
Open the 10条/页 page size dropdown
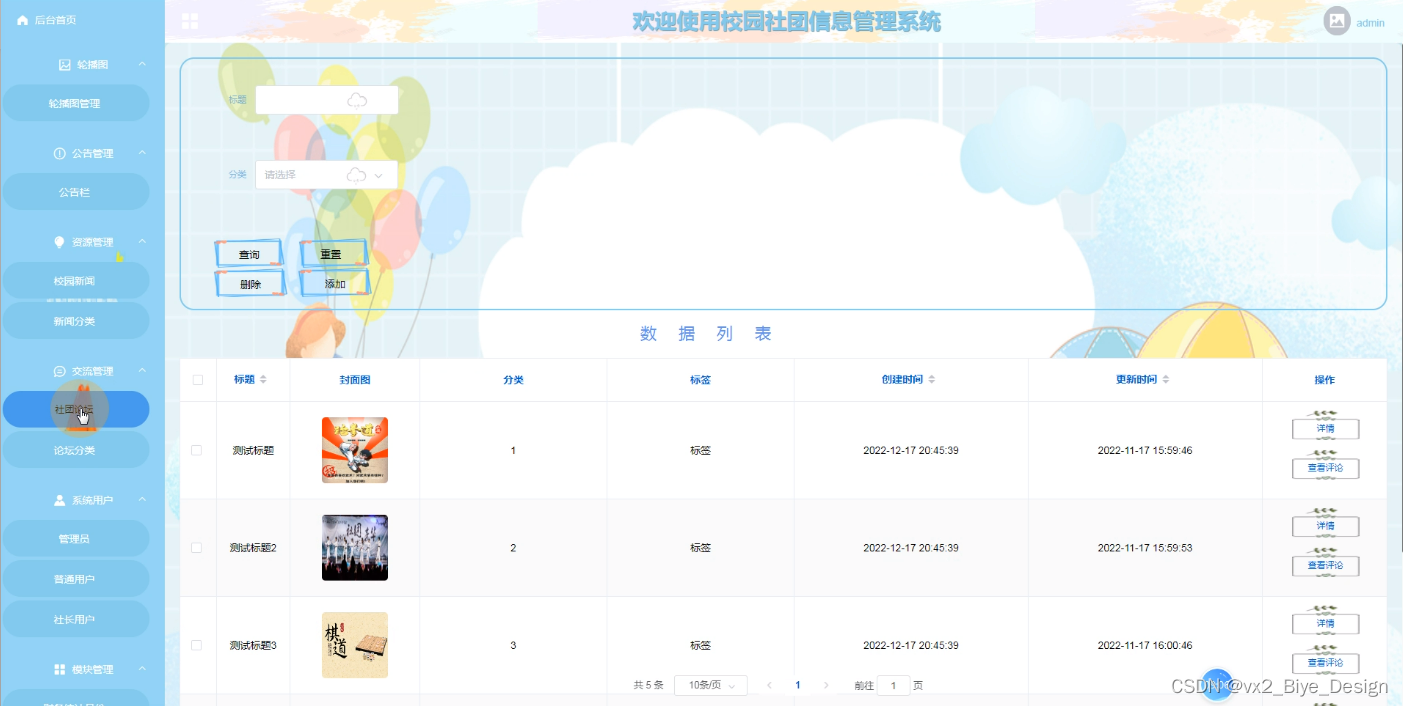710,685
